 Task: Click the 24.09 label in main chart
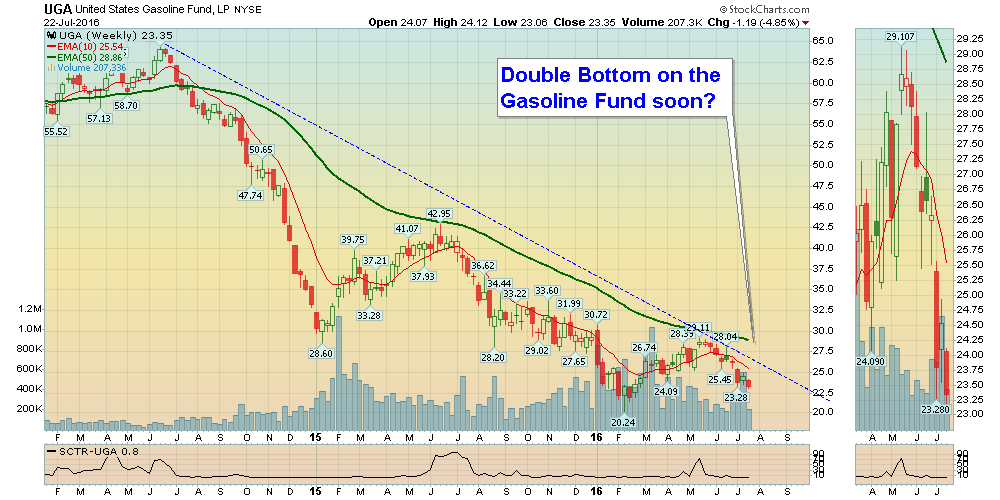[666, 391]
